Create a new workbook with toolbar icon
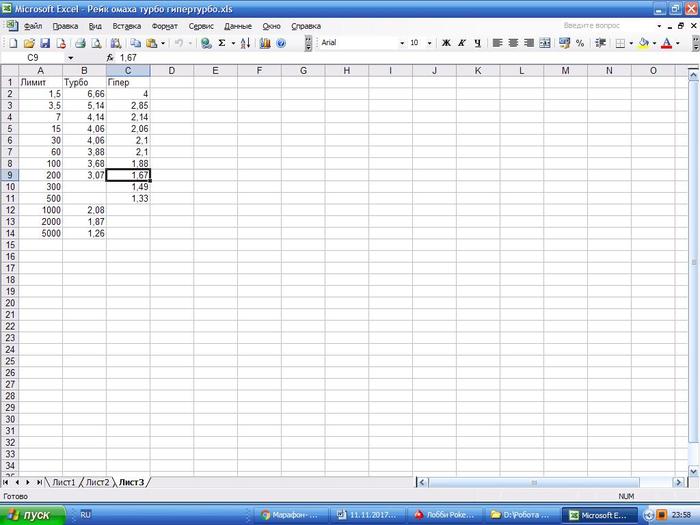The height and width of the screenshot is (525, 700). [13, 43]
